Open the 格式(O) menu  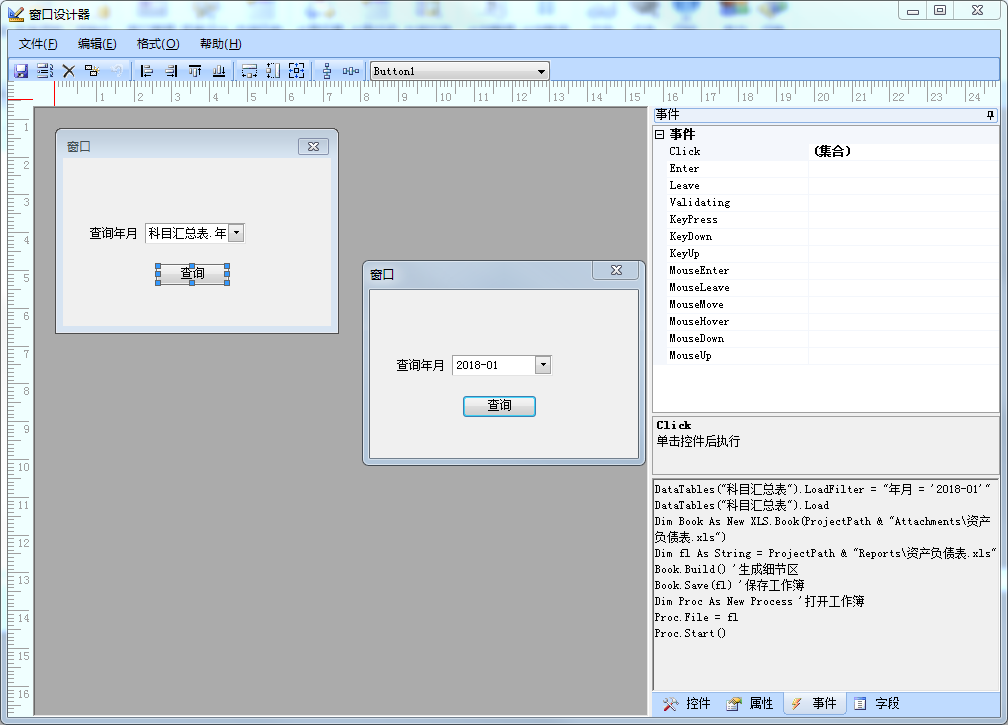click(x=158, y=44)
